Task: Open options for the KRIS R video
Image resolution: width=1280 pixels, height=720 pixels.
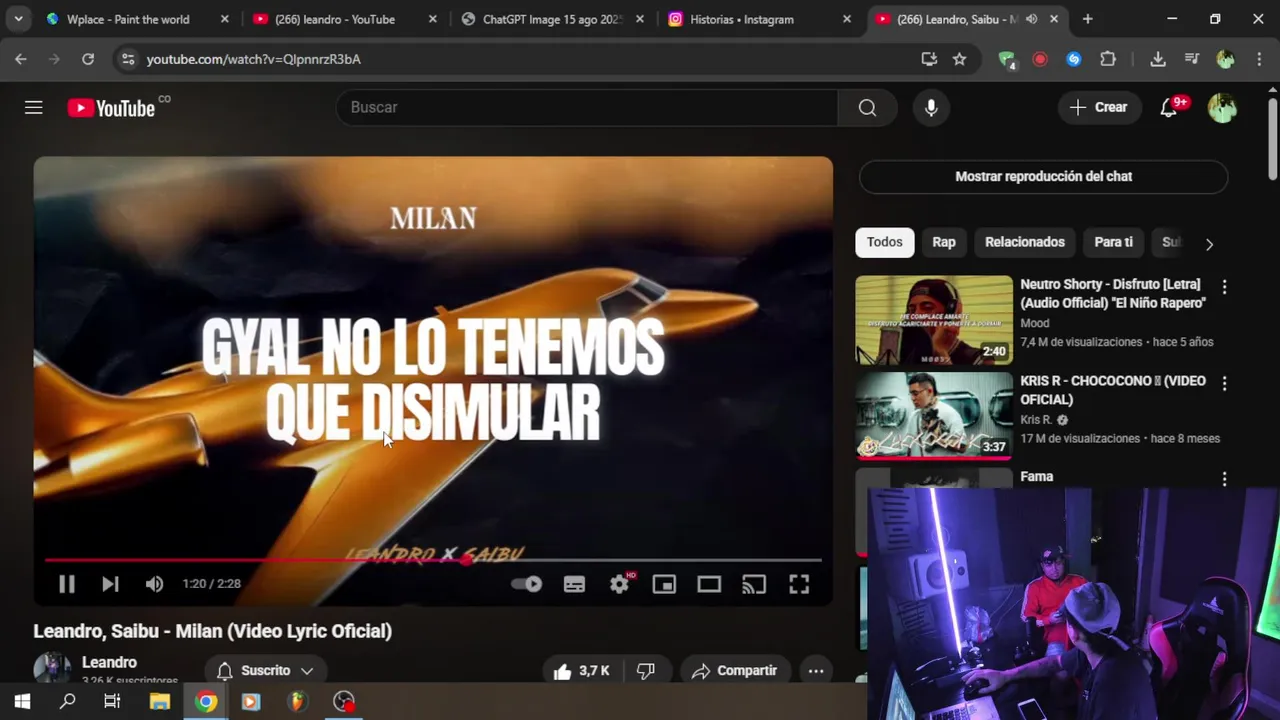Action: [x=1224, y=383]
